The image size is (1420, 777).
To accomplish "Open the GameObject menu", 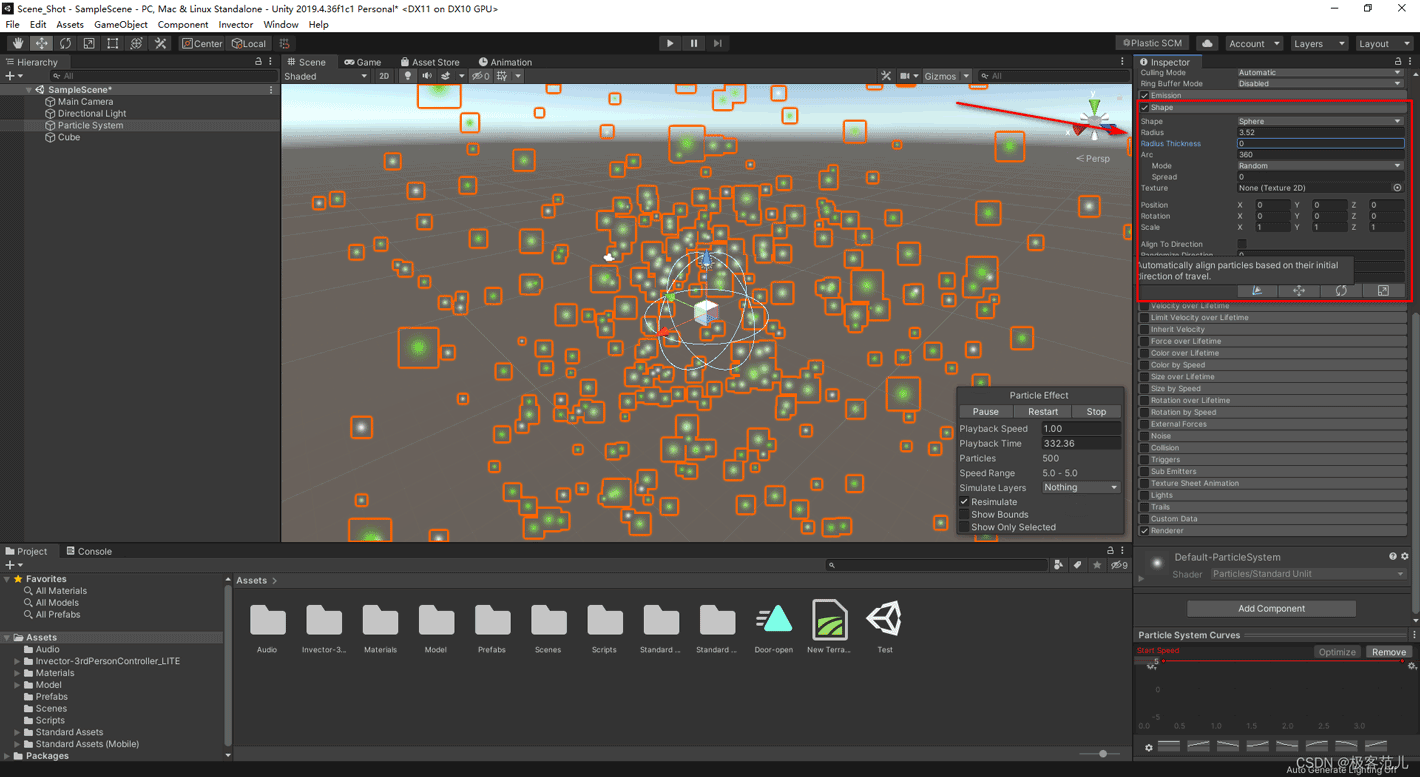I will tap(120, 25).
